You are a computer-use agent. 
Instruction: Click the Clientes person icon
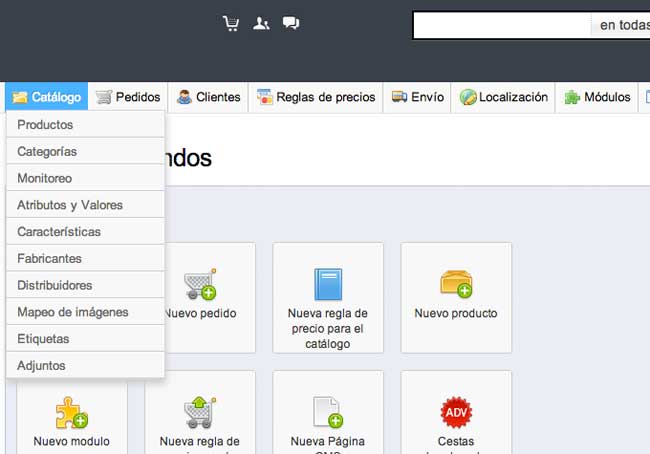click(x=184, y=97)
